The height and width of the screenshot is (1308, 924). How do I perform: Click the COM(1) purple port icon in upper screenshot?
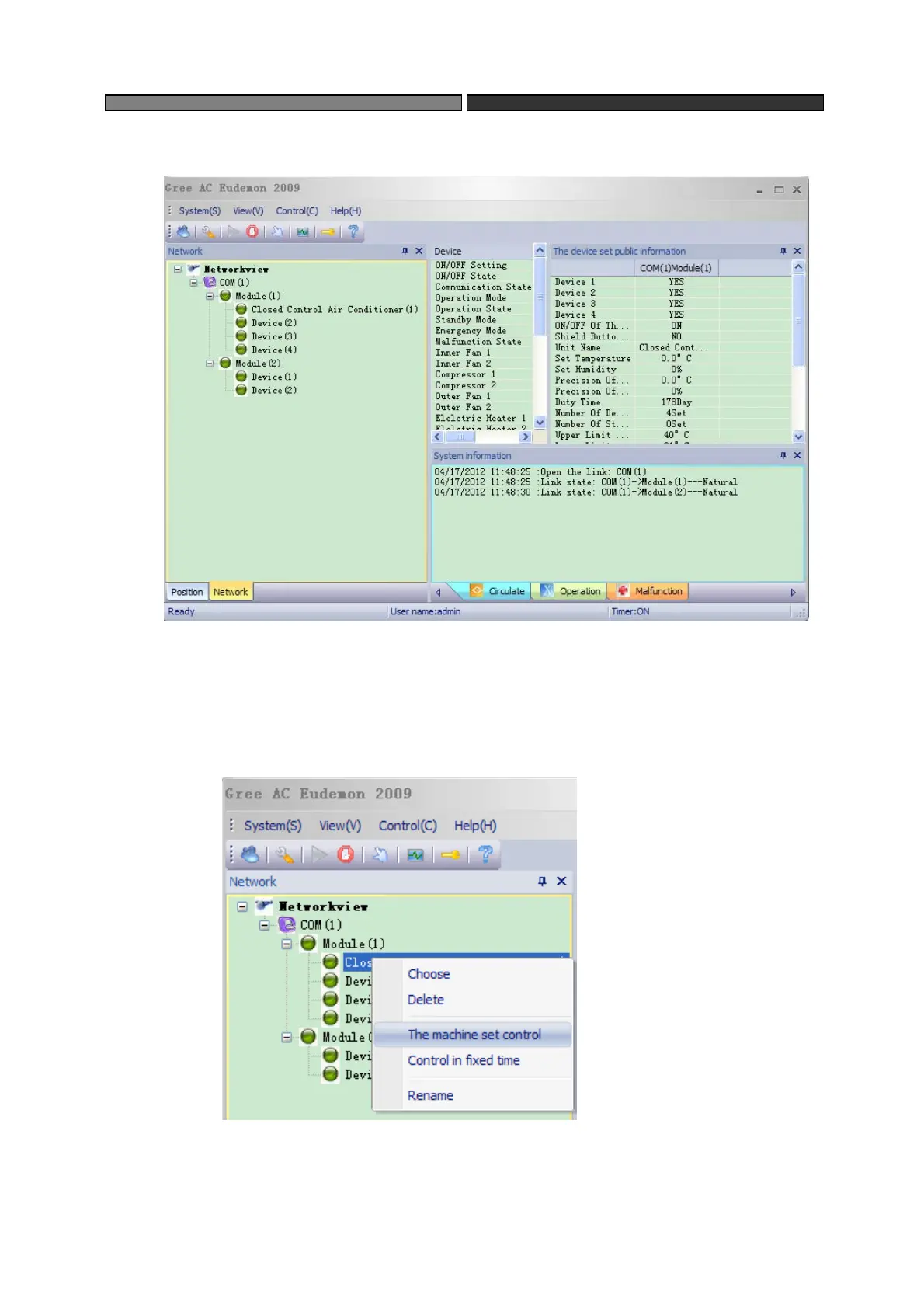point(210,282)
